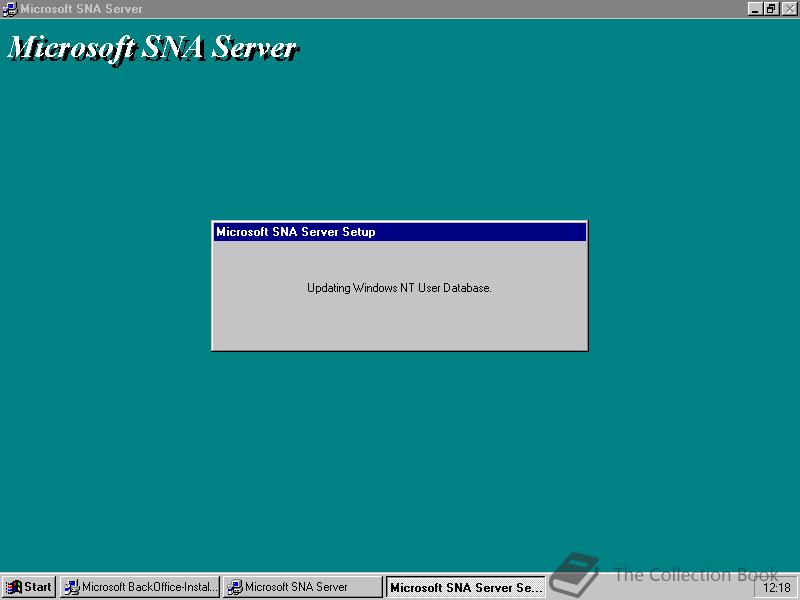Switch to Microsoft SNA Server taskbar button
Viewport: 800px width, 600px height.
[x=303, y=587]
